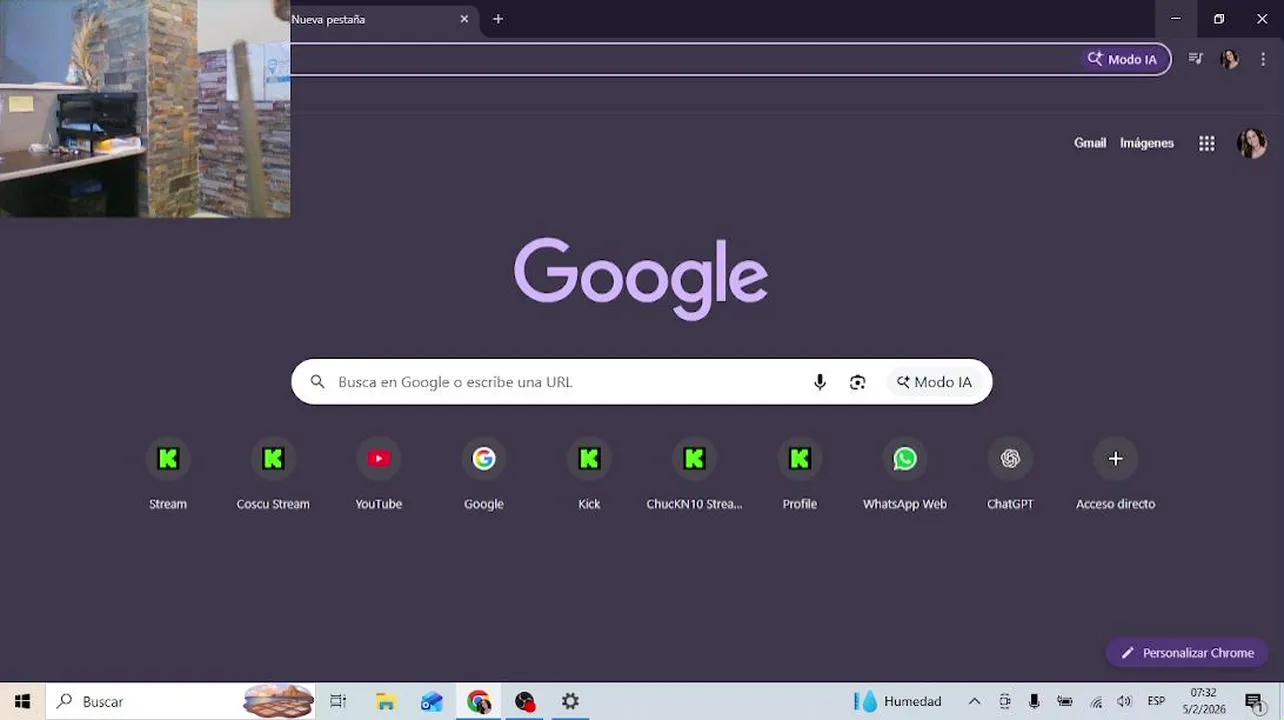1284x720 pixels.
Task: Open File Explorer from the taskbar
Action: [x=385, y=701]
